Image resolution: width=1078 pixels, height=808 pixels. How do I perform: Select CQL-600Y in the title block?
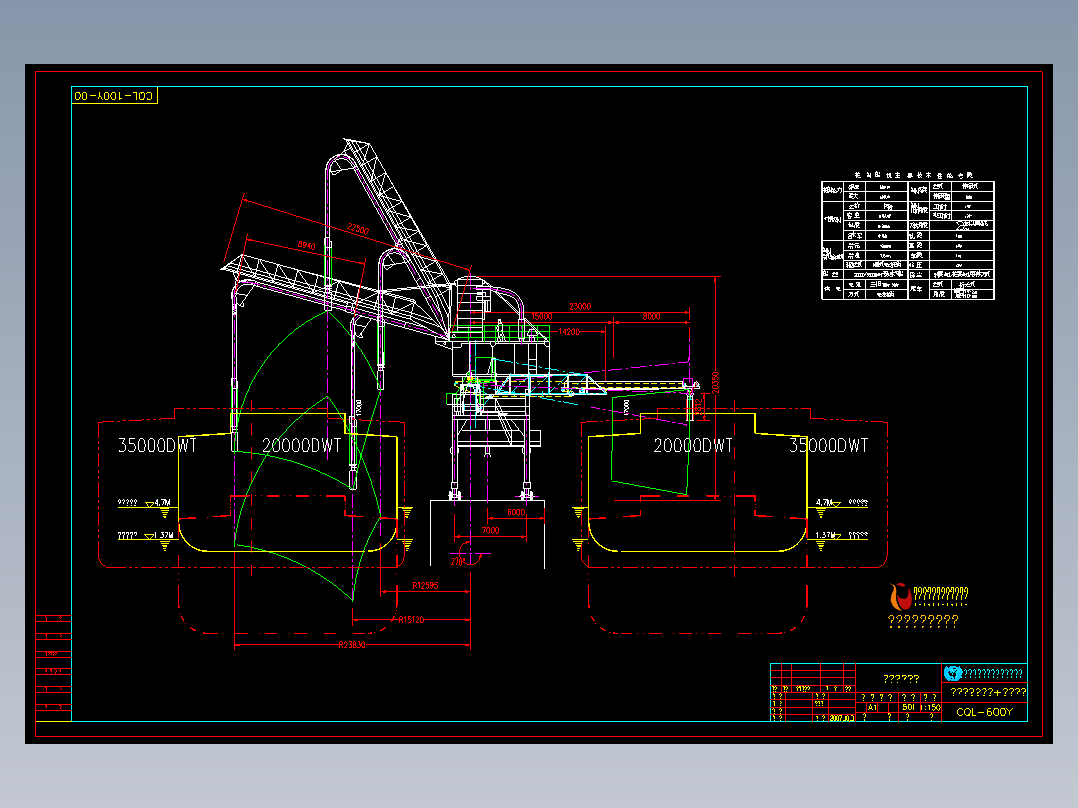click(x=984, y=712)
